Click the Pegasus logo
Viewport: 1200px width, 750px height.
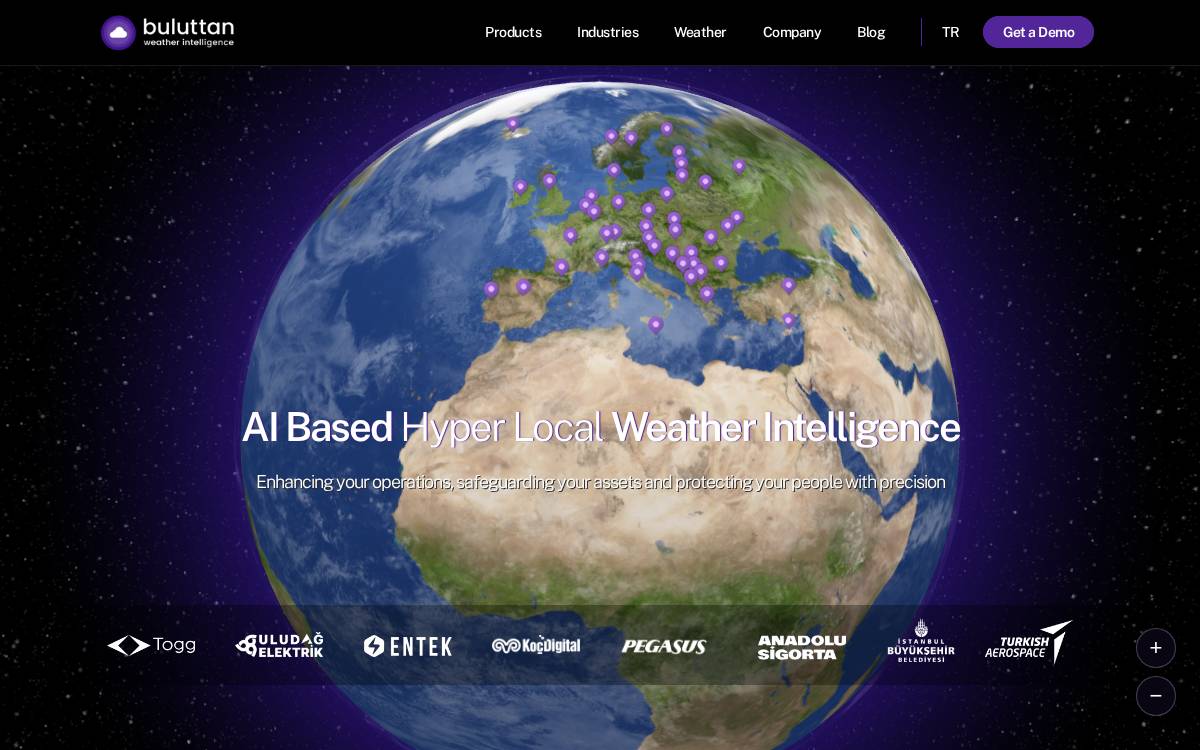[664, 646]
